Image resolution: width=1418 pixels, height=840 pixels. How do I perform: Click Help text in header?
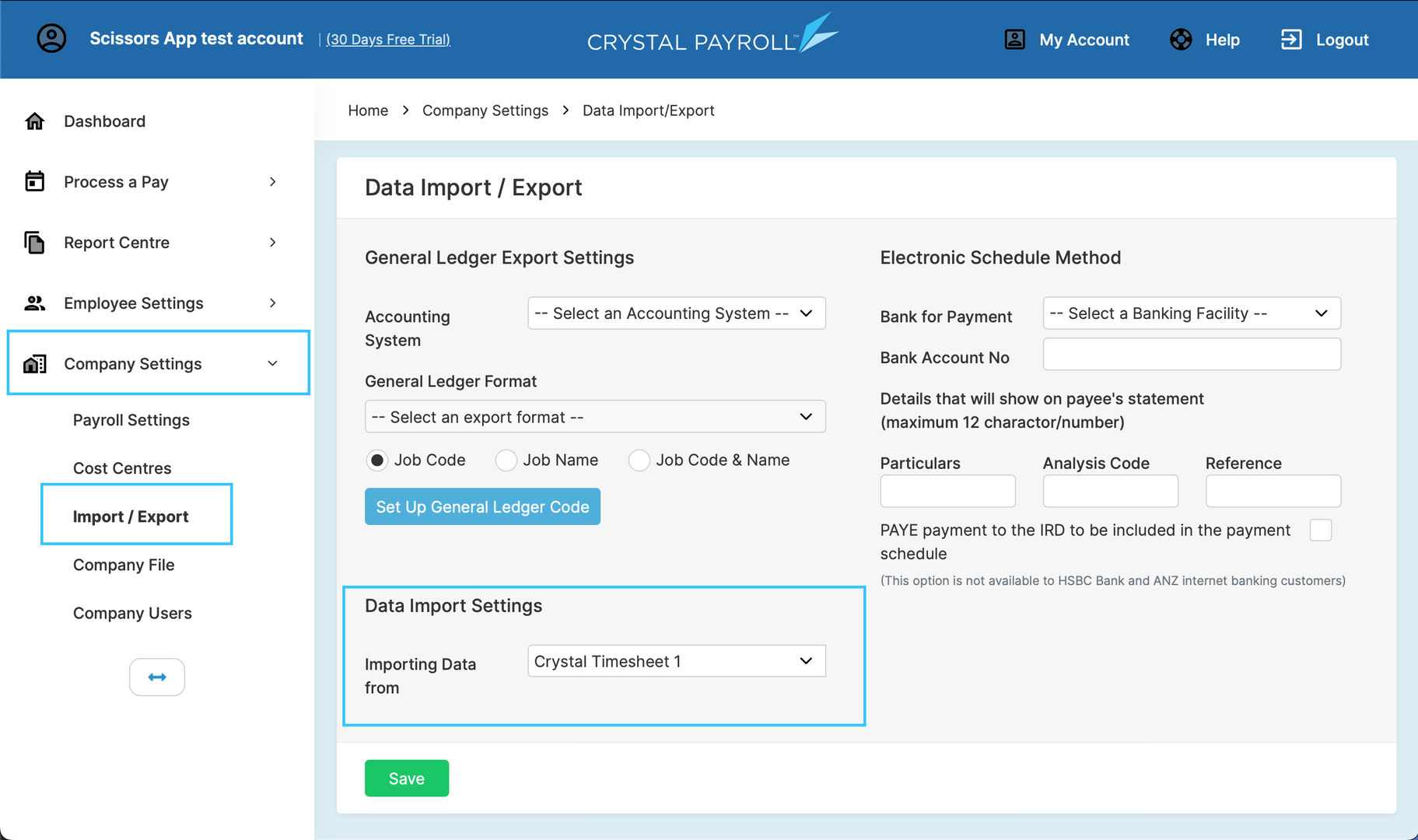point(1223,40)
